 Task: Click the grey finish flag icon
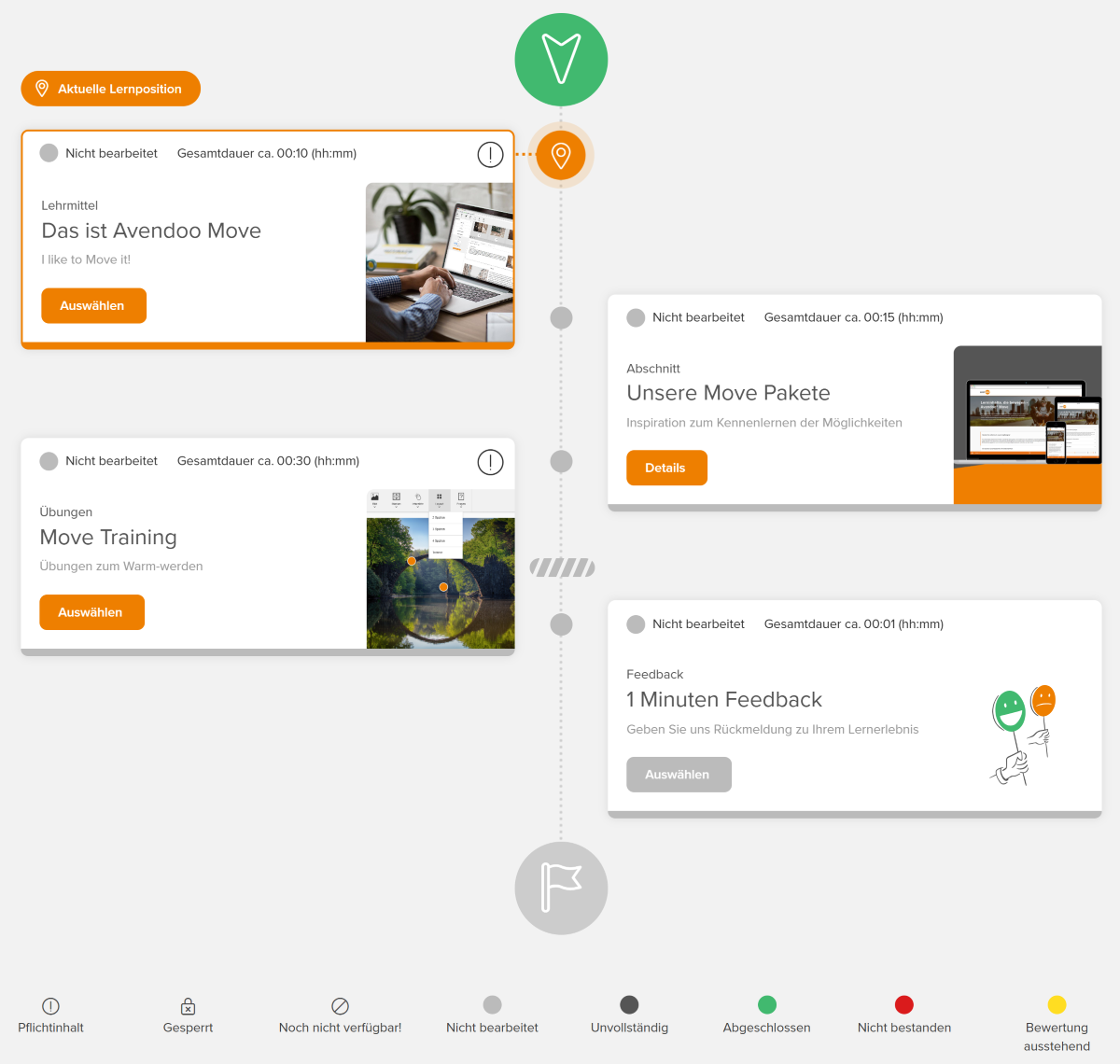(561, 888)
